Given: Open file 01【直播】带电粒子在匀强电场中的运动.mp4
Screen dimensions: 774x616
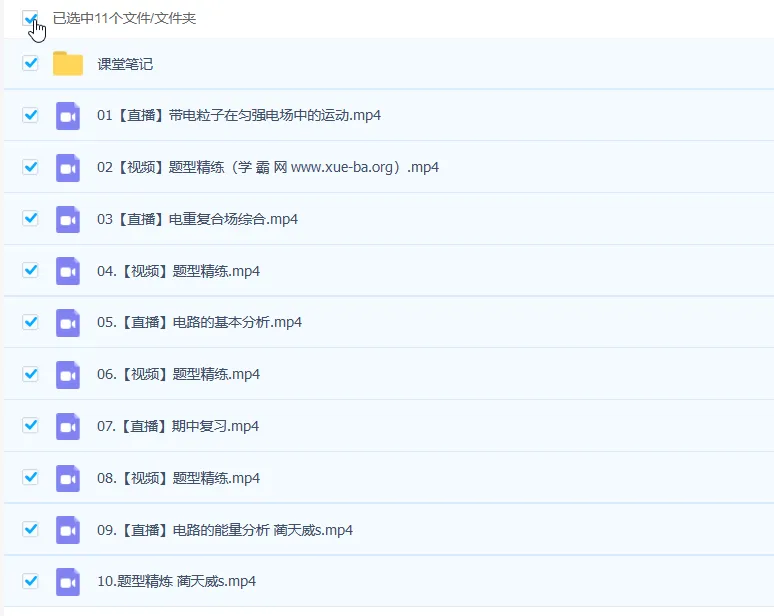Looking at the screenshot, I should (238, 115).
